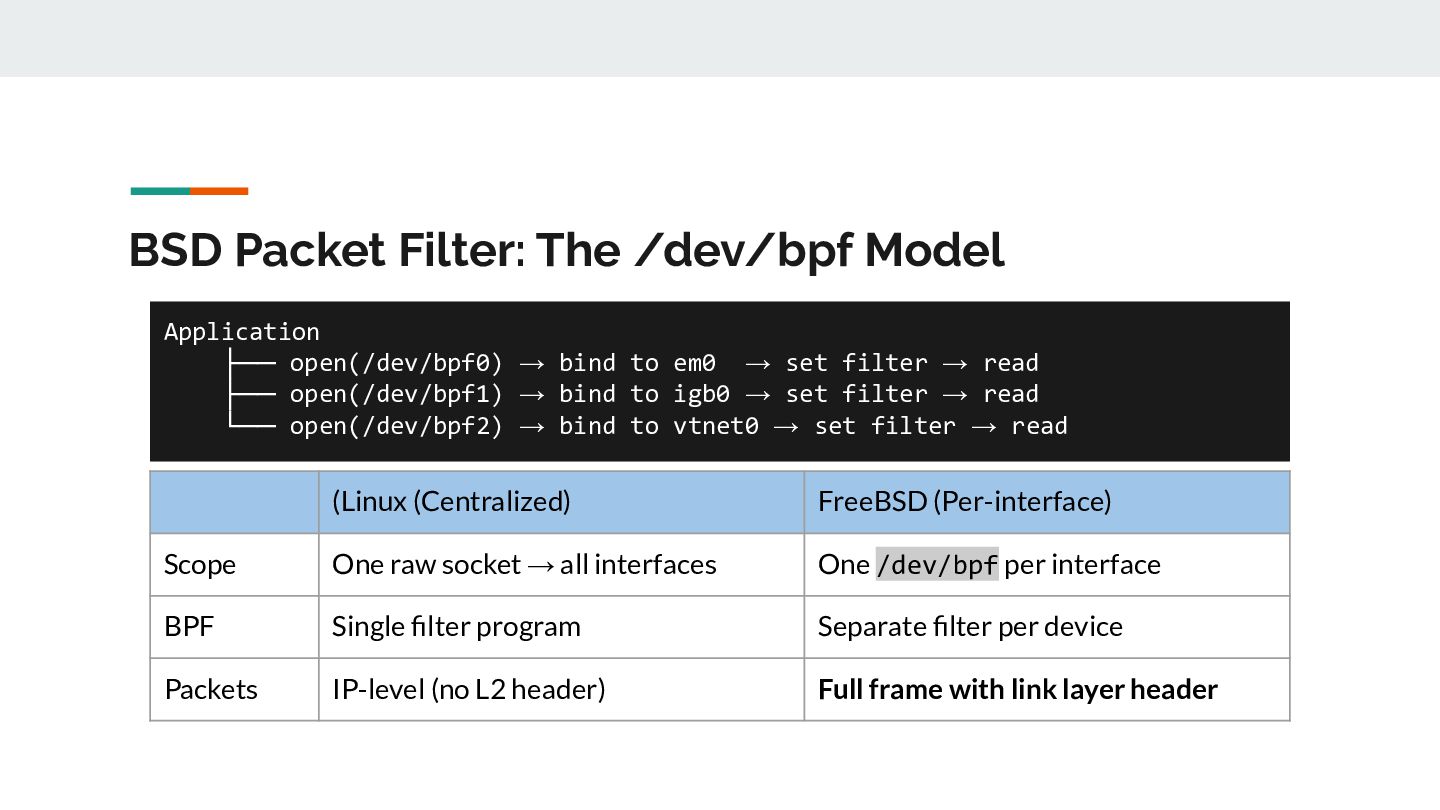Click the highlighted /dev/bpf inline code
Image resolution: width=1440 pixels, height=810 pixels.
tap(937, 565)
